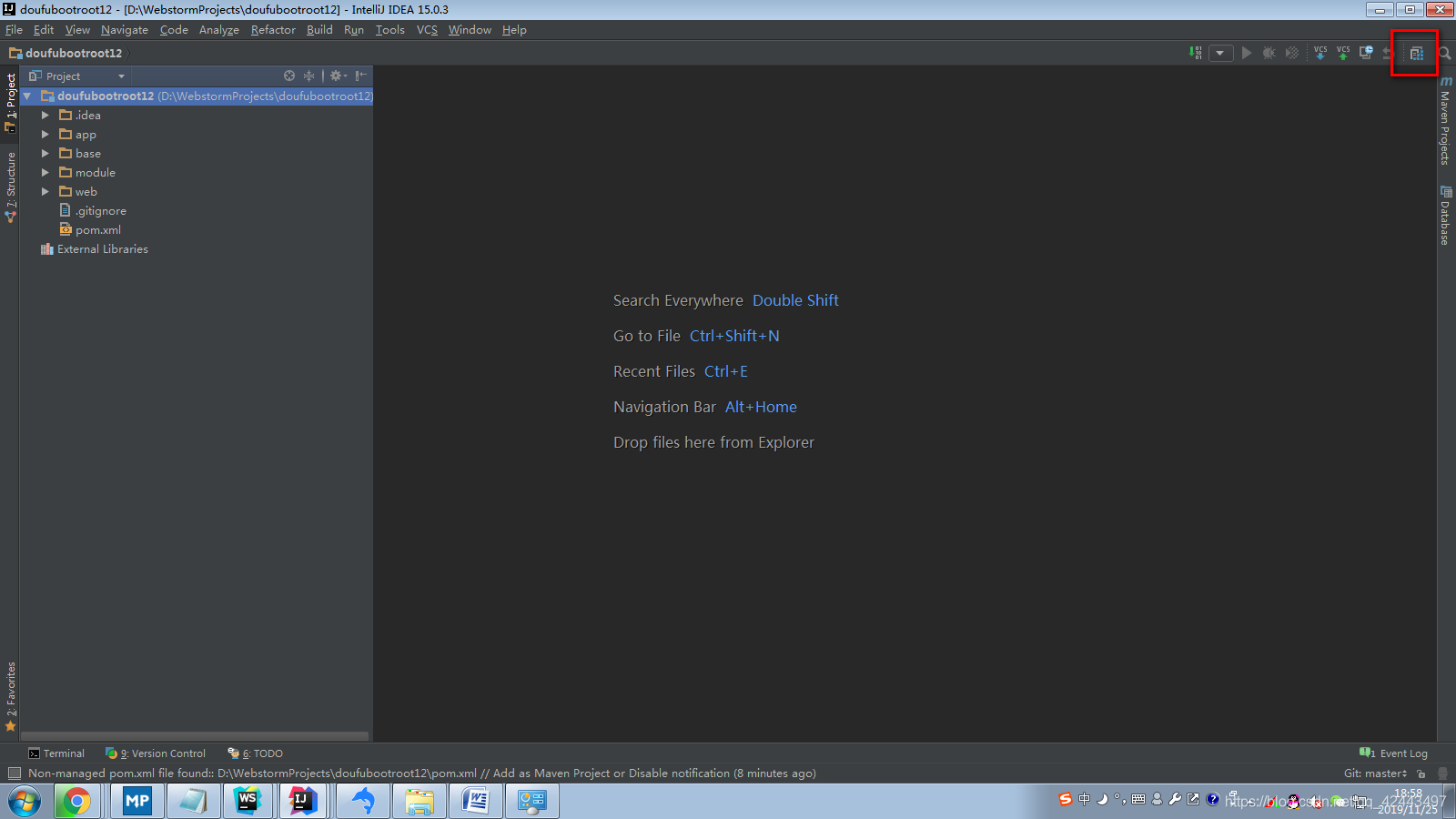This screenshot has width=1456, height=819.
Task: Open the MP application taskbar icon
Action: point(136,802)
